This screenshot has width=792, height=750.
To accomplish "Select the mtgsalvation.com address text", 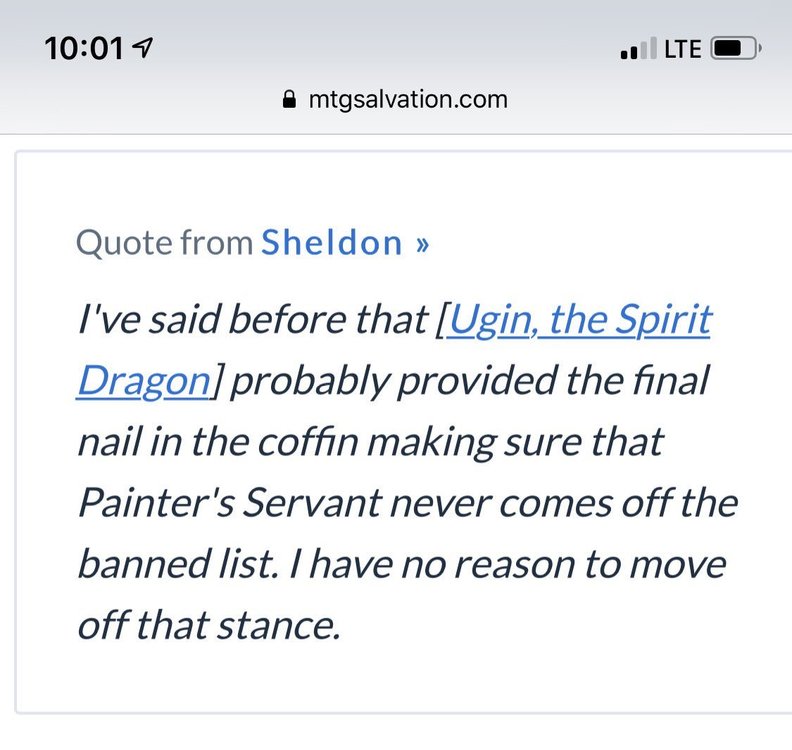I will [x=408, y=100].
